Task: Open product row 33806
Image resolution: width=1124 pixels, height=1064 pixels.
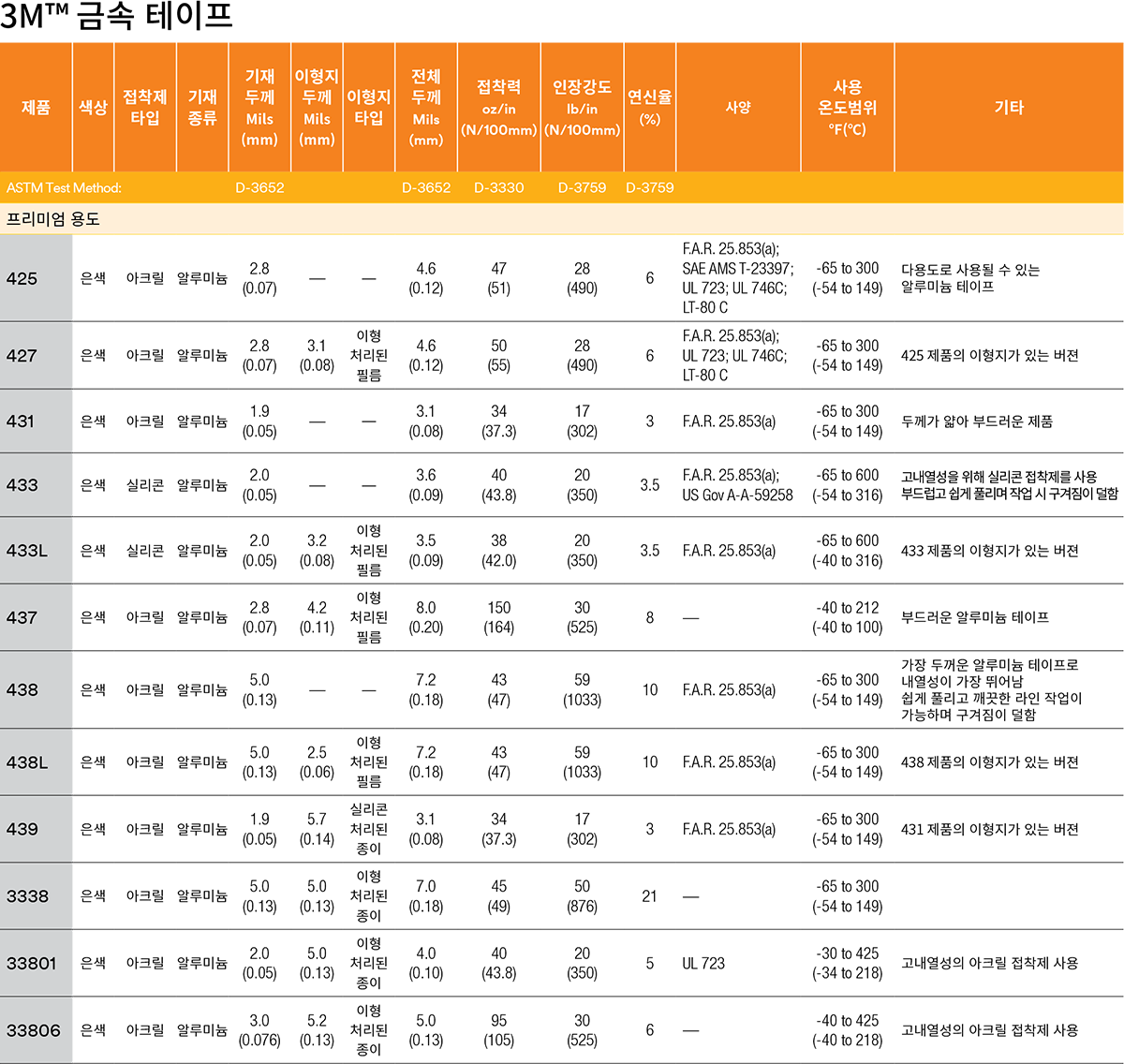Action: (x=34, y=1030)
